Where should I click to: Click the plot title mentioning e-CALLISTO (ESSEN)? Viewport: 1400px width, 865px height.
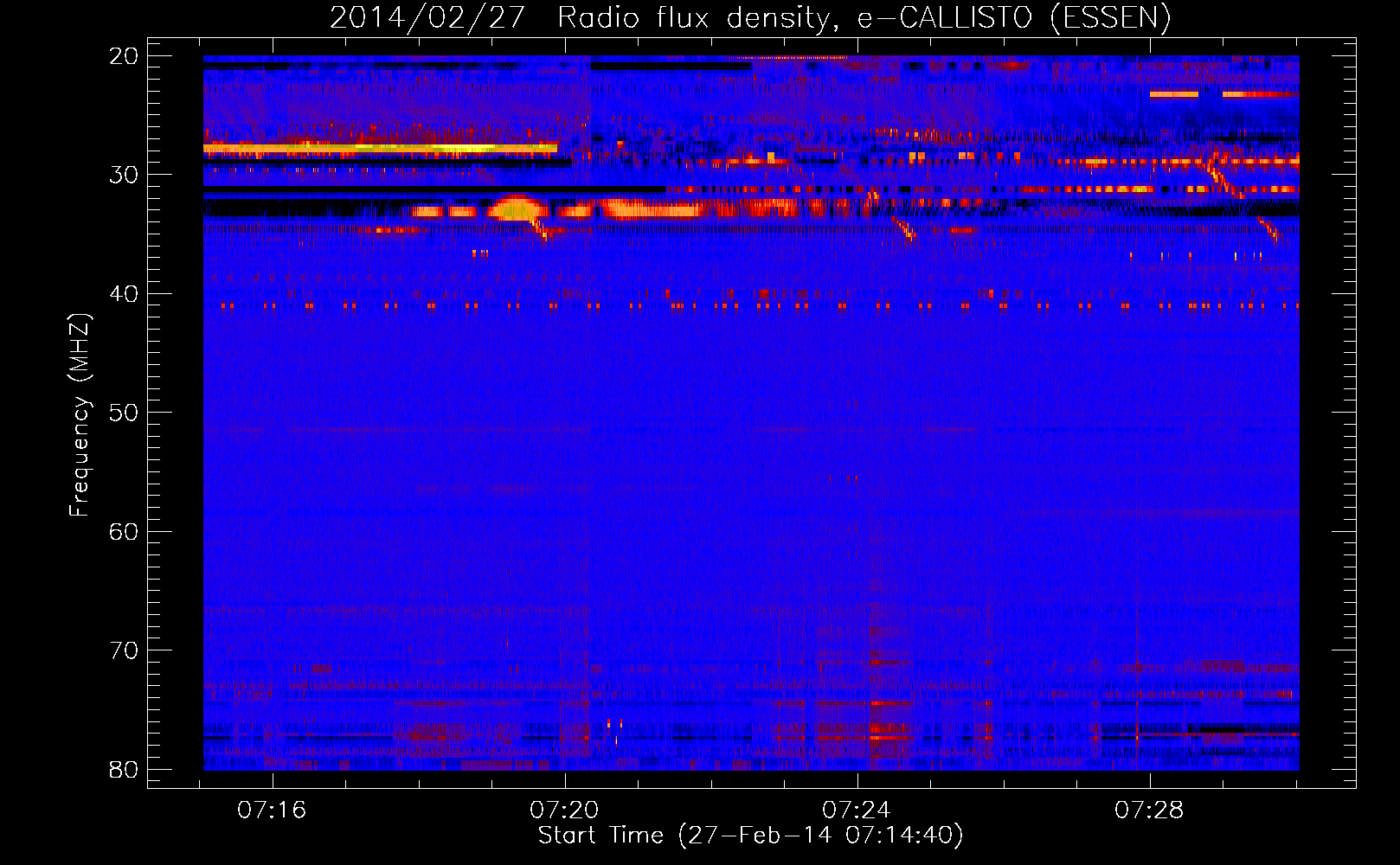coord(750,17)
